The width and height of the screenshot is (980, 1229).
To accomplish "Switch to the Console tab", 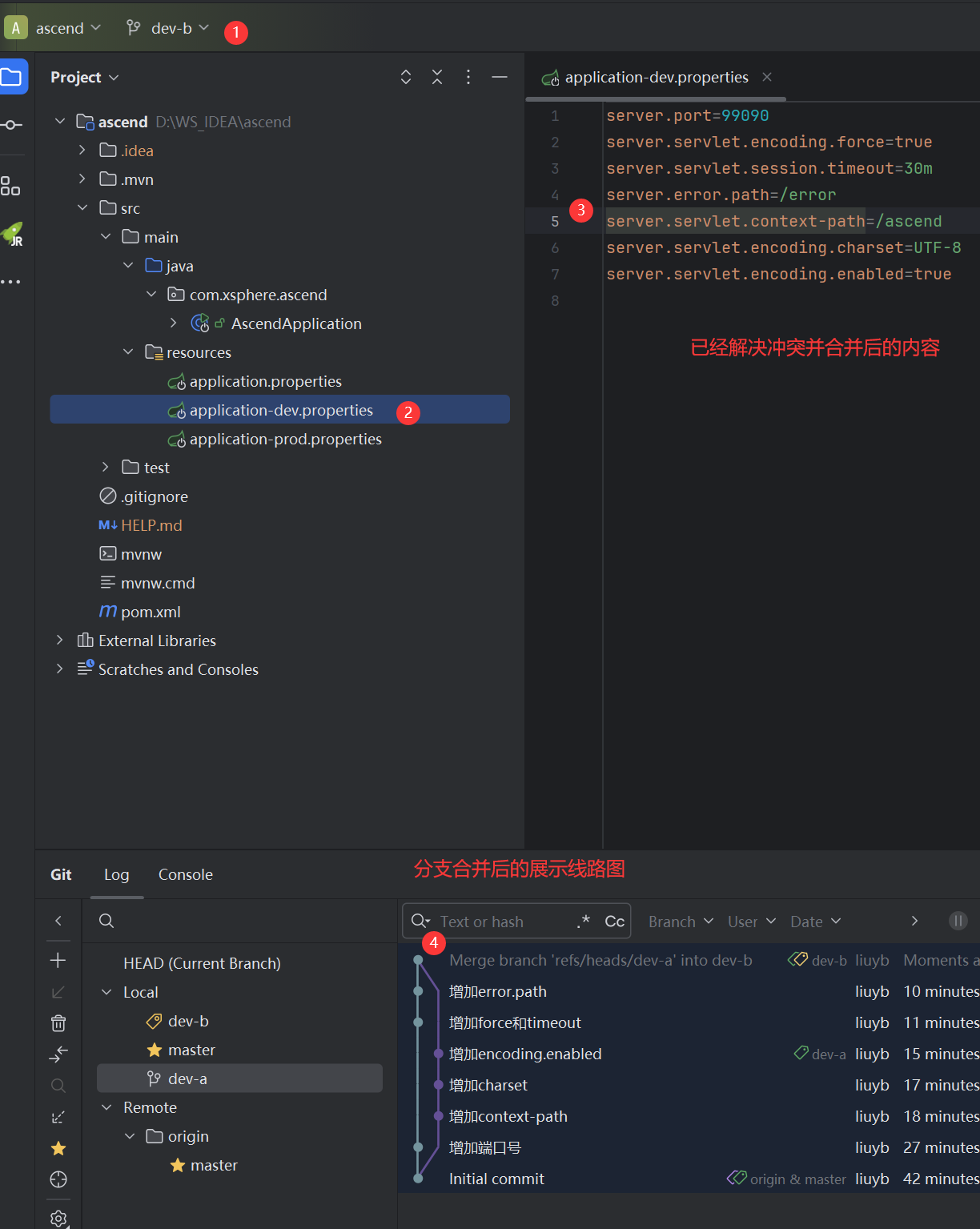I will click(185, 874).
